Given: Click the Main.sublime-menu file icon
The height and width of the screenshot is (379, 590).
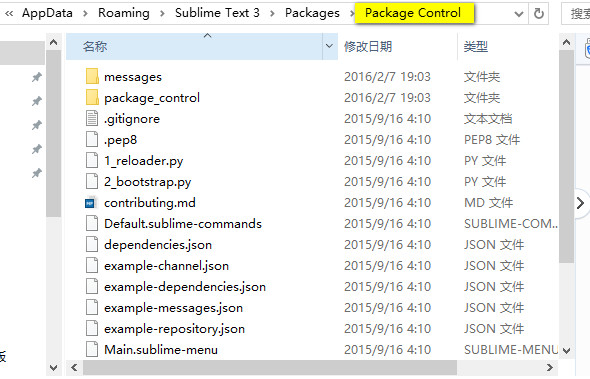Looking at the screenshot, I should tap(92, 349).
